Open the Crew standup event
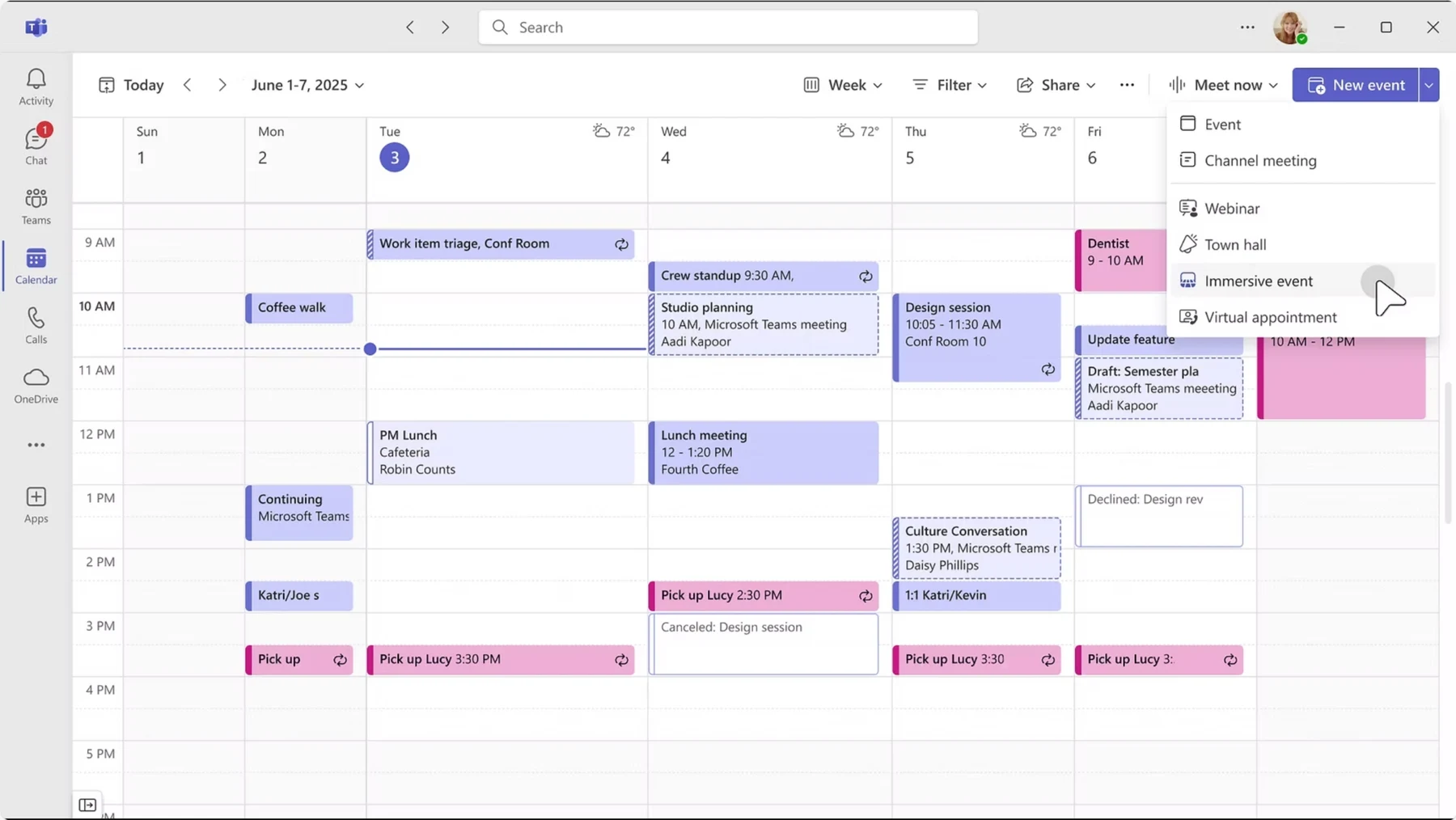Viewport: 1456px width, 820px height. click(764, 276)
